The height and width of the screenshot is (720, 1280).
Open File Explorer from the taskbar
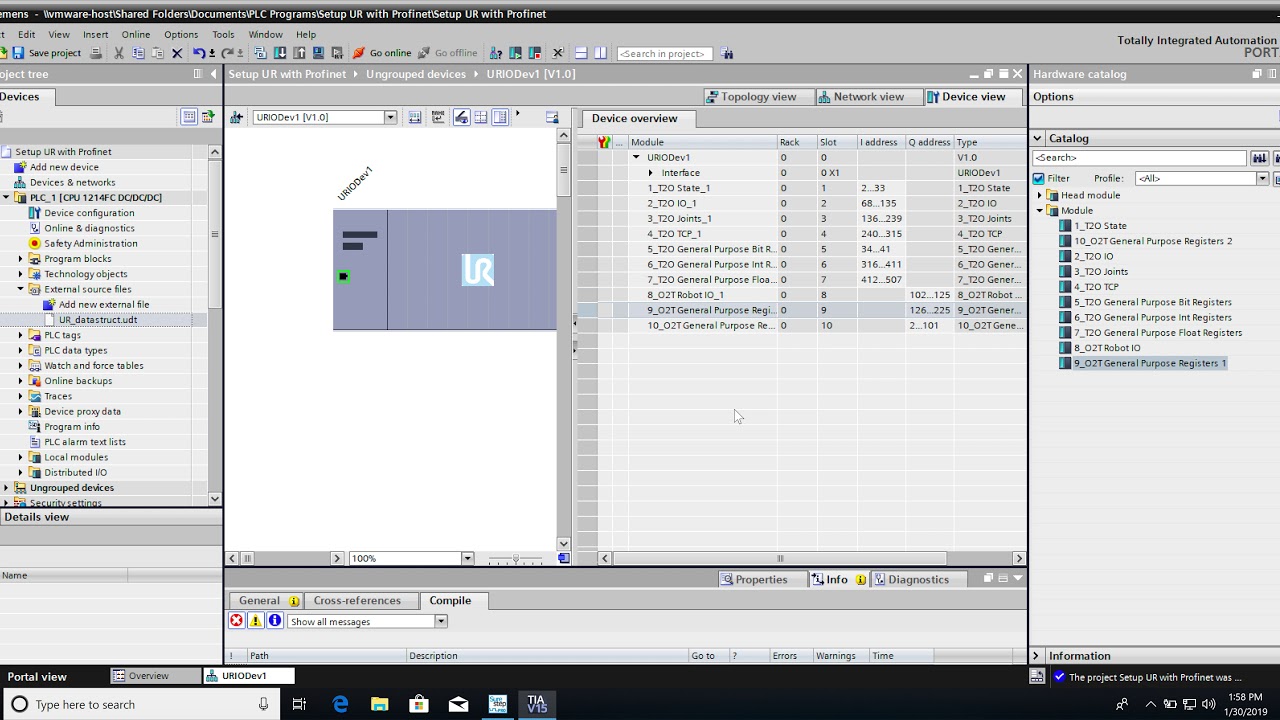380,704
